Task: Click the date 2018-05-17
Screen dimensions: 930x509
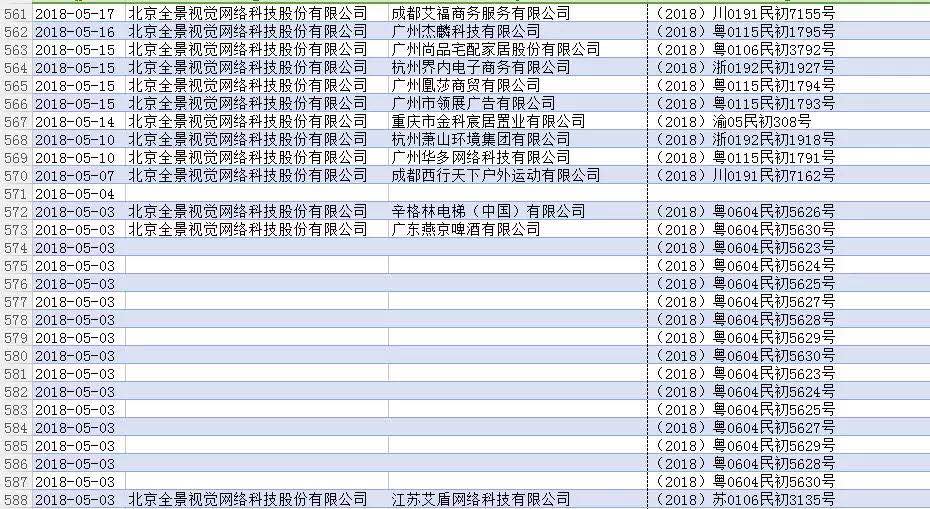Action: click(75, 13)
